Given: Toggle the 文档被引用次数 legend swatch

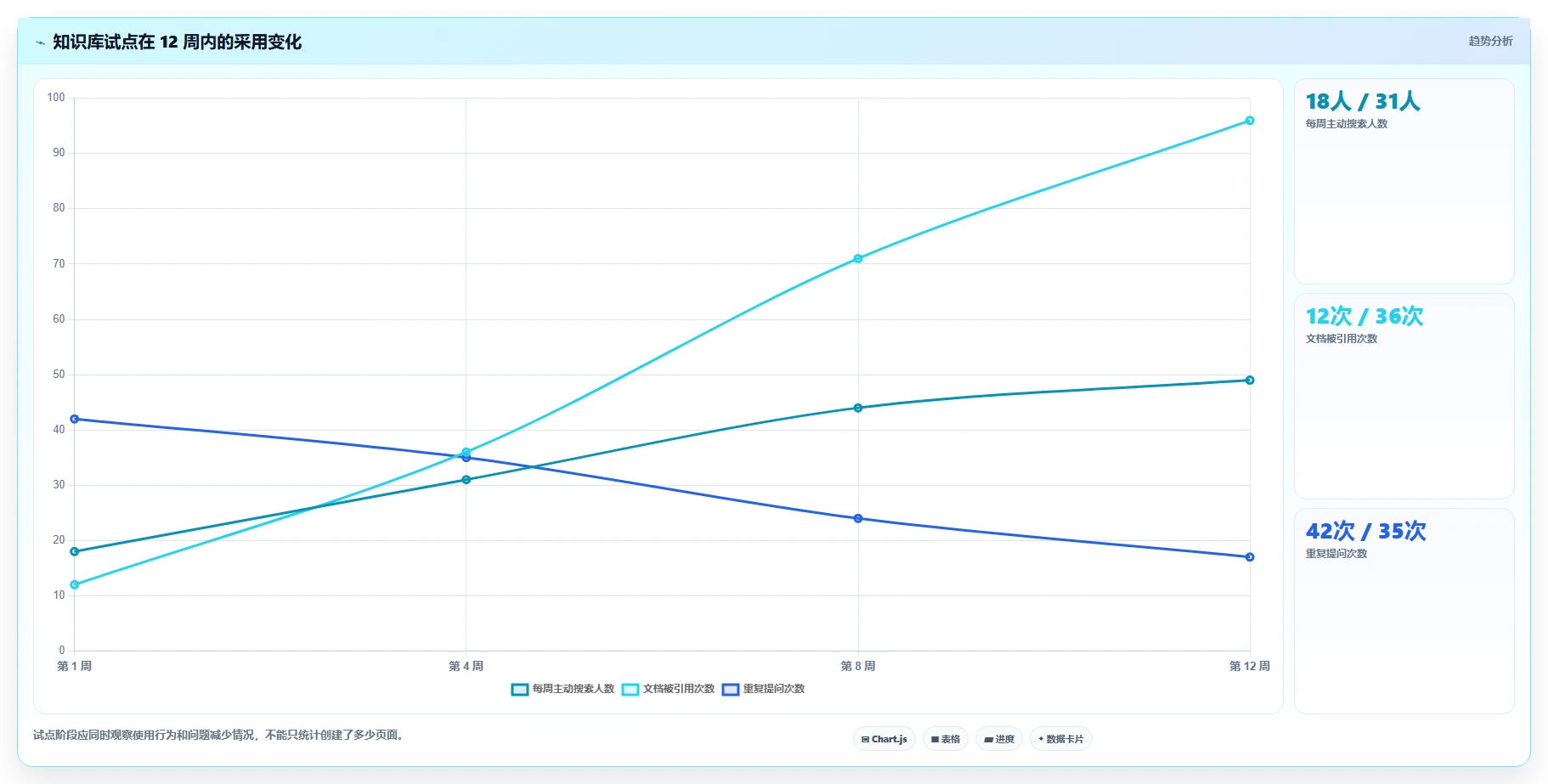Looking at the screenshot, I should point(630,690).
